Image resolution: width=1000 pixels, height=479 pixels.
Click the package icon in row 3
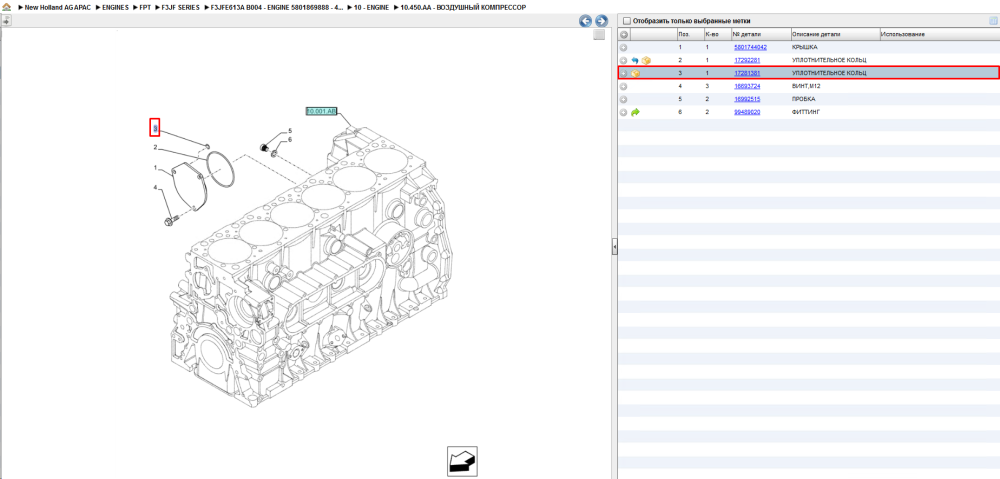click(x=635, y=73)
